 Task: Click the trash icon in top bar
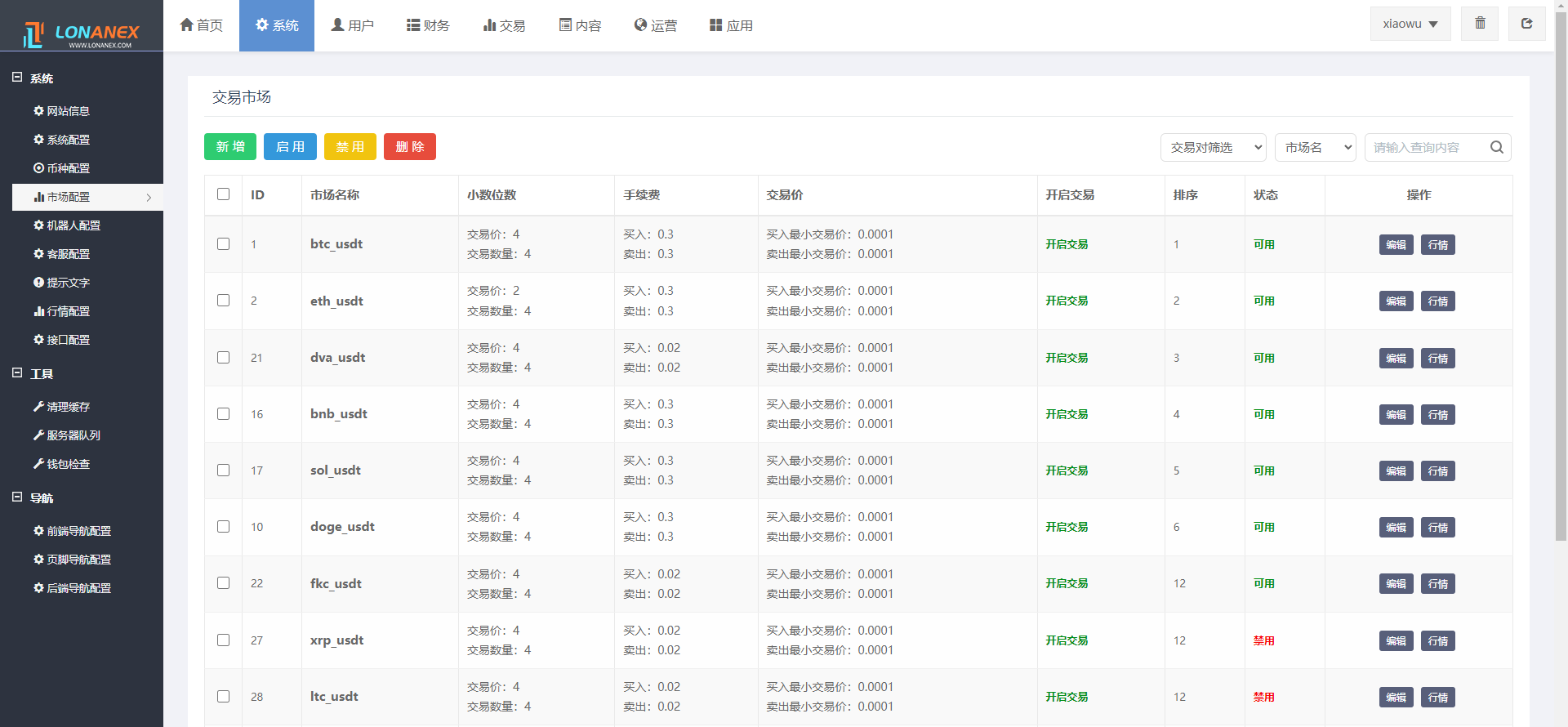1480,24
